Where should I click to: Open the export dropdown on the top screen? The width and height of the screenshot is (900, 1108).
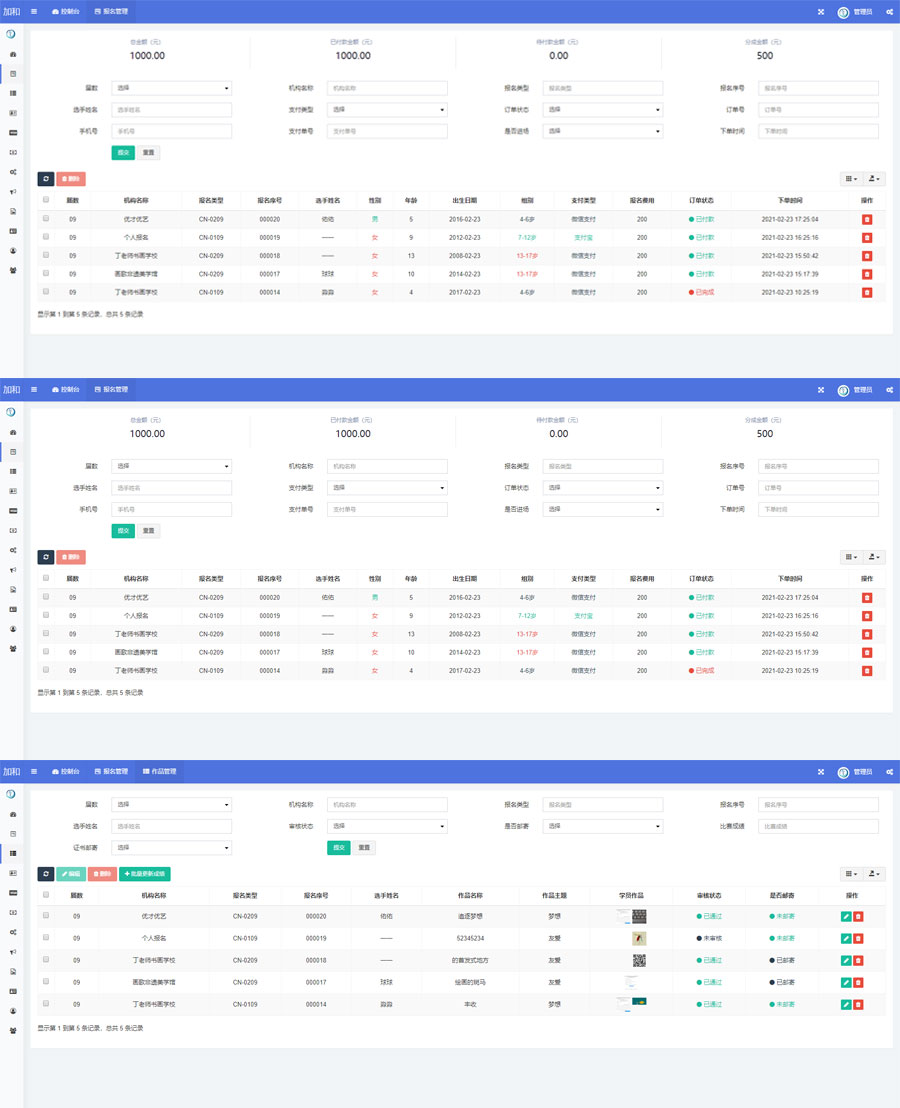click(874, 179)
